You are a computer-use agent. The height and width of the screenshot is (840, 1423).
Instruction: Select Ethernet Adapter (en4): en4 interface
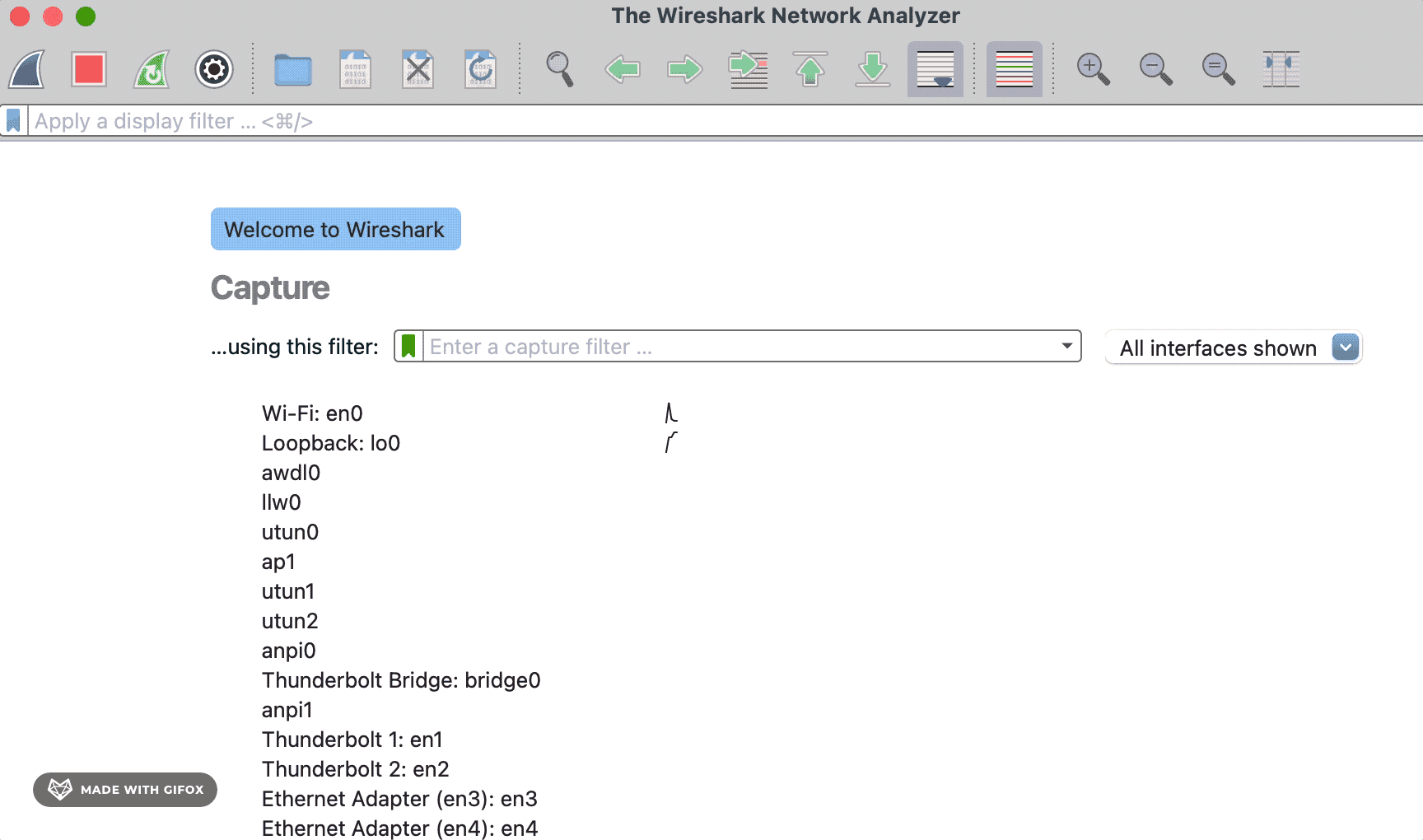tap(399, 828)
